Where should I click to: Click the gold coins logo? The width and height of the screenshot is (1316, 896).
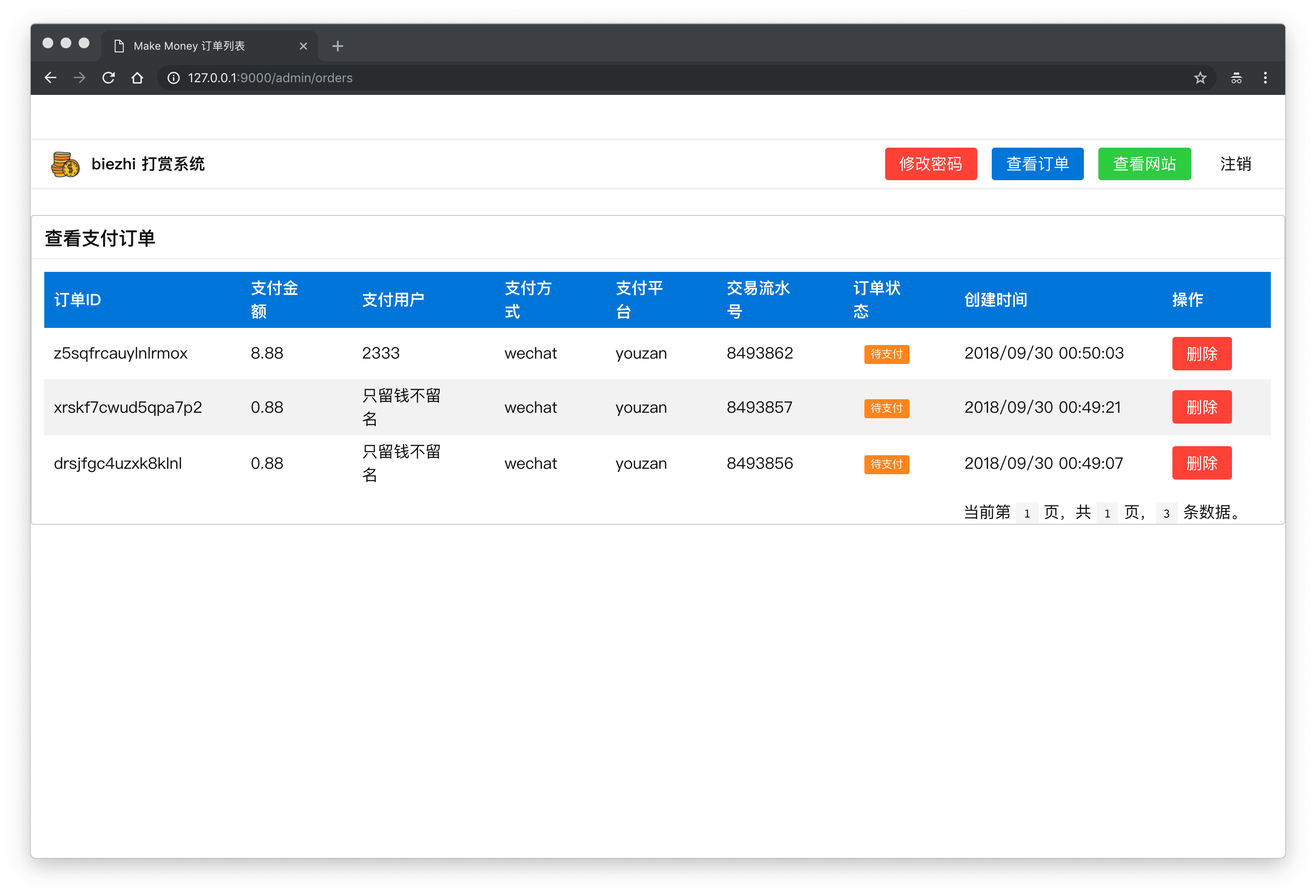click(x=65, y=164)
